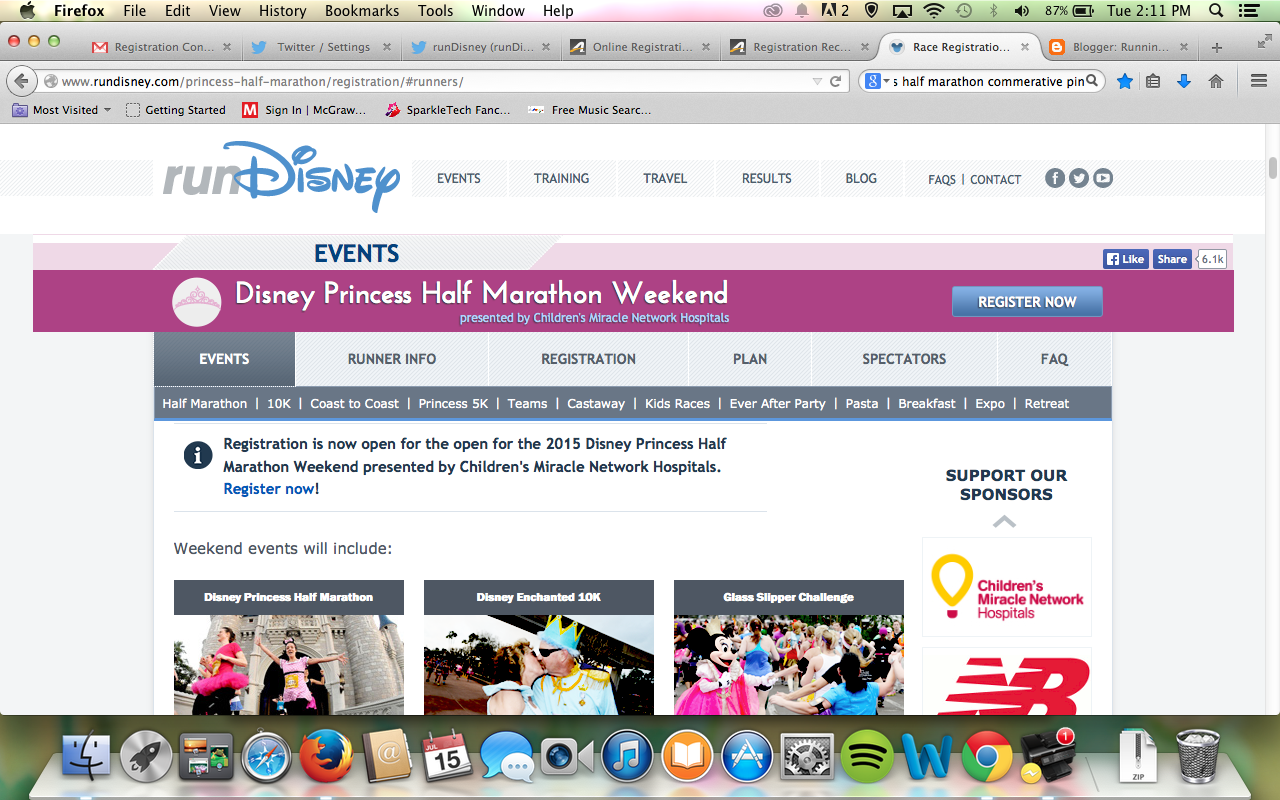
Task: Go to the TRAINING navigation link
Action: click(561, 178)
